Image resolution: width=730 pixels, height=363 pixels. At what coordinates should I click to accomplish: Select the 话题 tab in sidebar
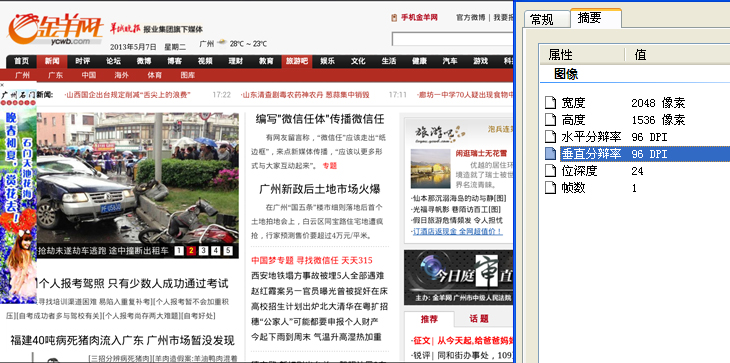point(479,319)
